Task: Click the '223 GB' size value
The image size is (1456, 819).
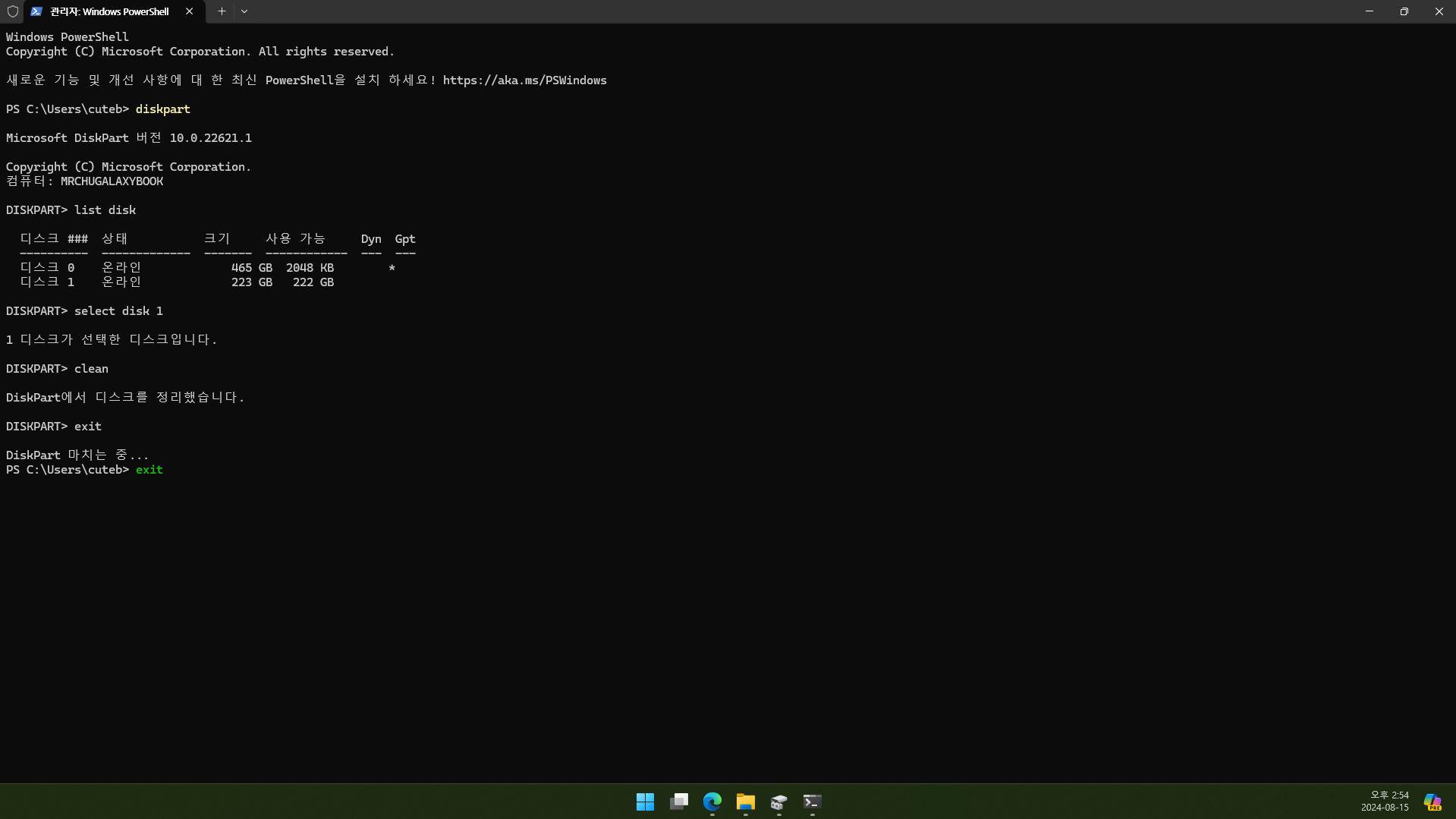Action: [x=252, y=282]
